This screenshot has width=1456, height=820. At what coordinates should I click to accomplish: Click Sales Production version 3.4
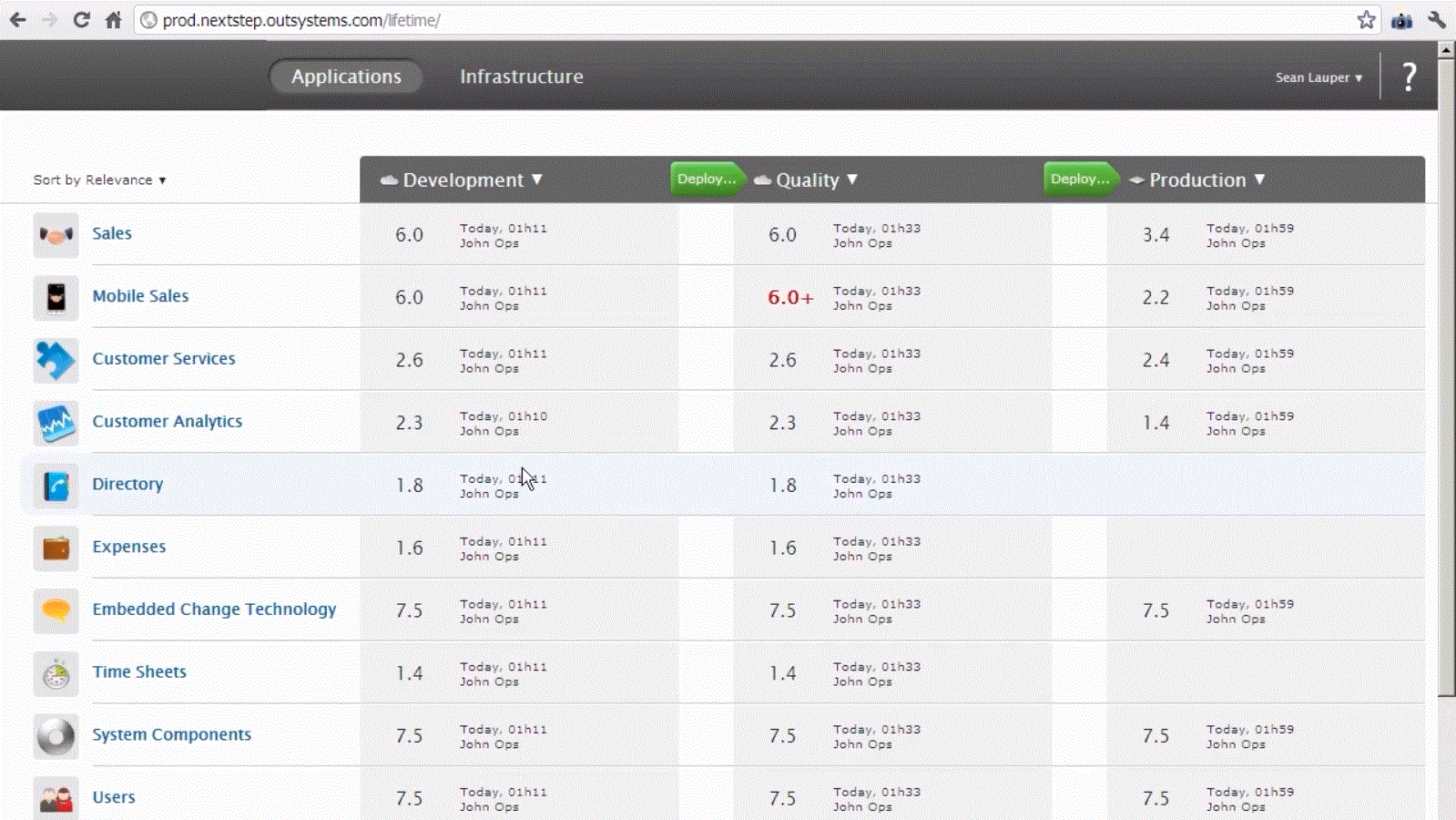(1156, 235)
